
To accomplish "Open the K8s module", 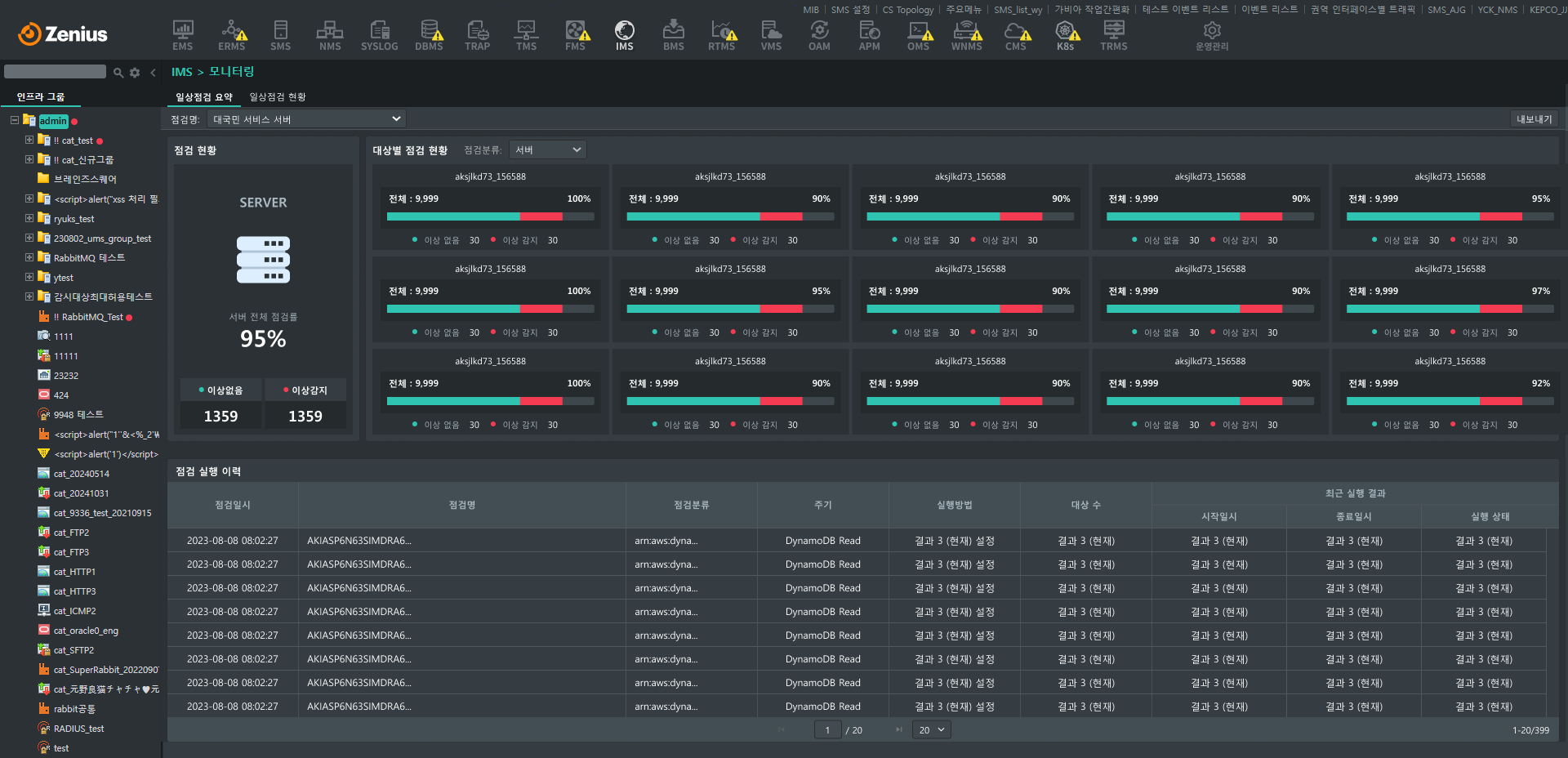I will [1066, 36].
